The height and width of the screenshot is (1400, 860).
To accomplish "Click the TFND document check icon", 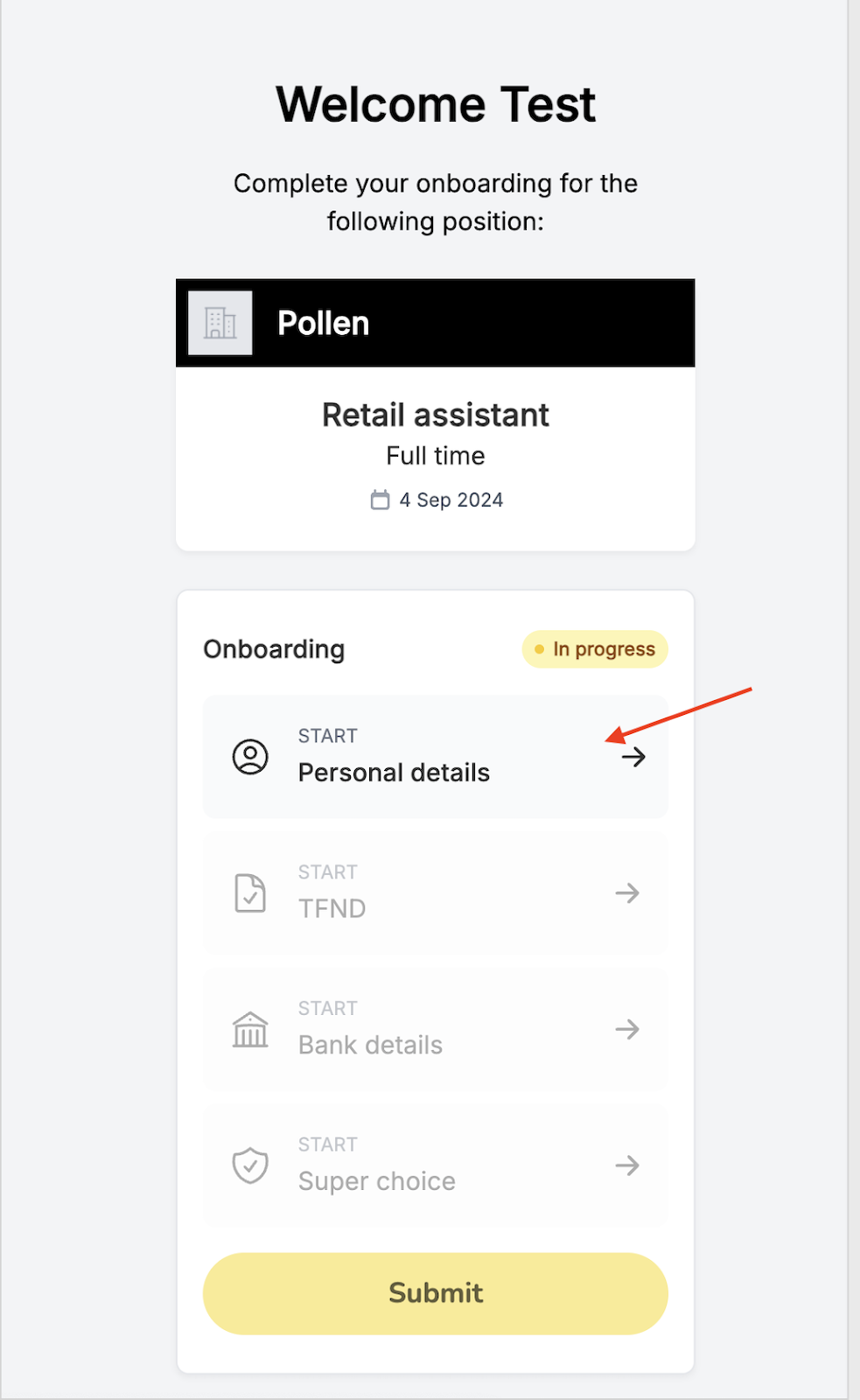I will point(250,893).
